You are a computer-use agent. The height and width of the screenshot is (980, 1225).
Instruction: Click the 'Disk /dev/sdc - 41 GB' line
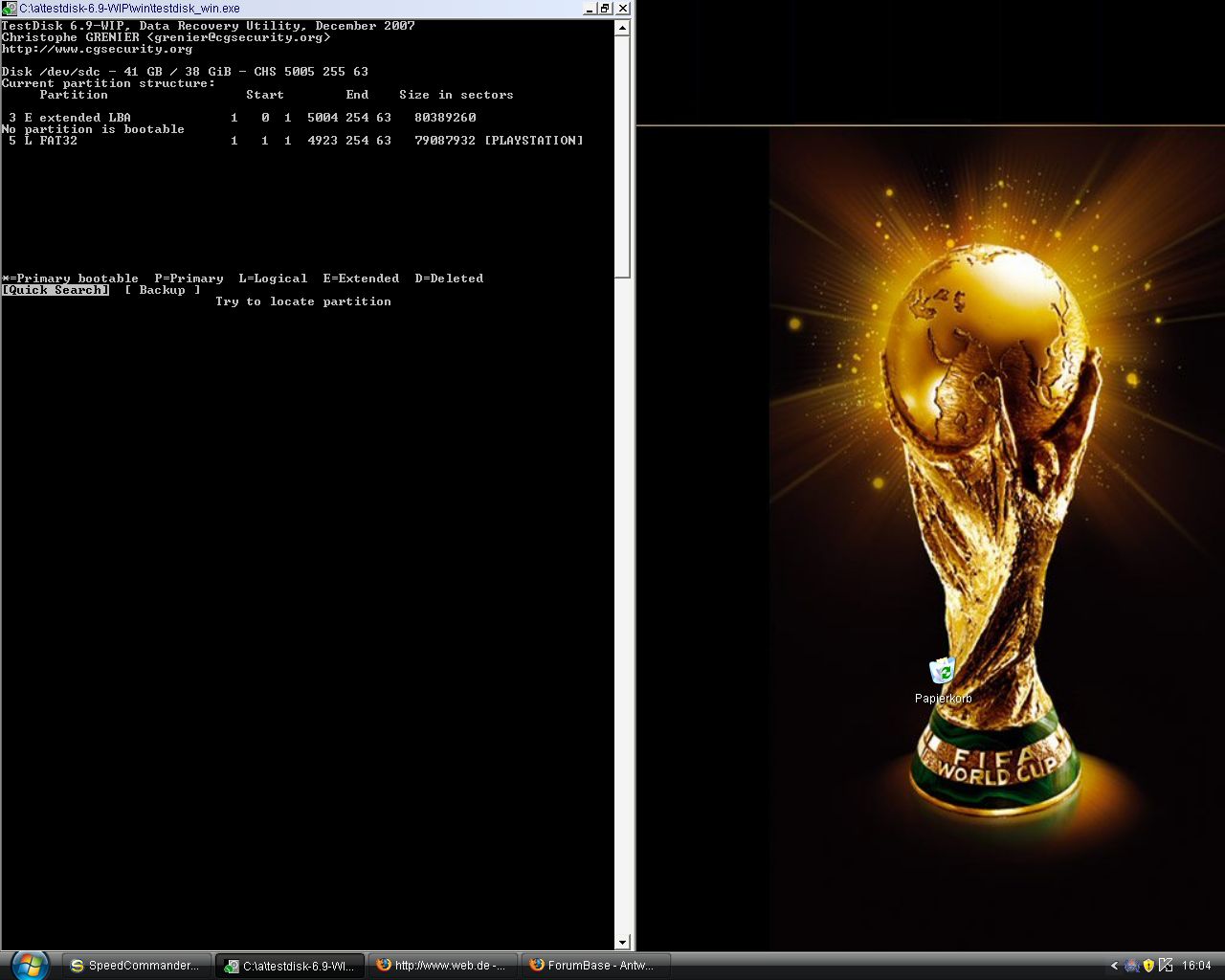[185, 72]
